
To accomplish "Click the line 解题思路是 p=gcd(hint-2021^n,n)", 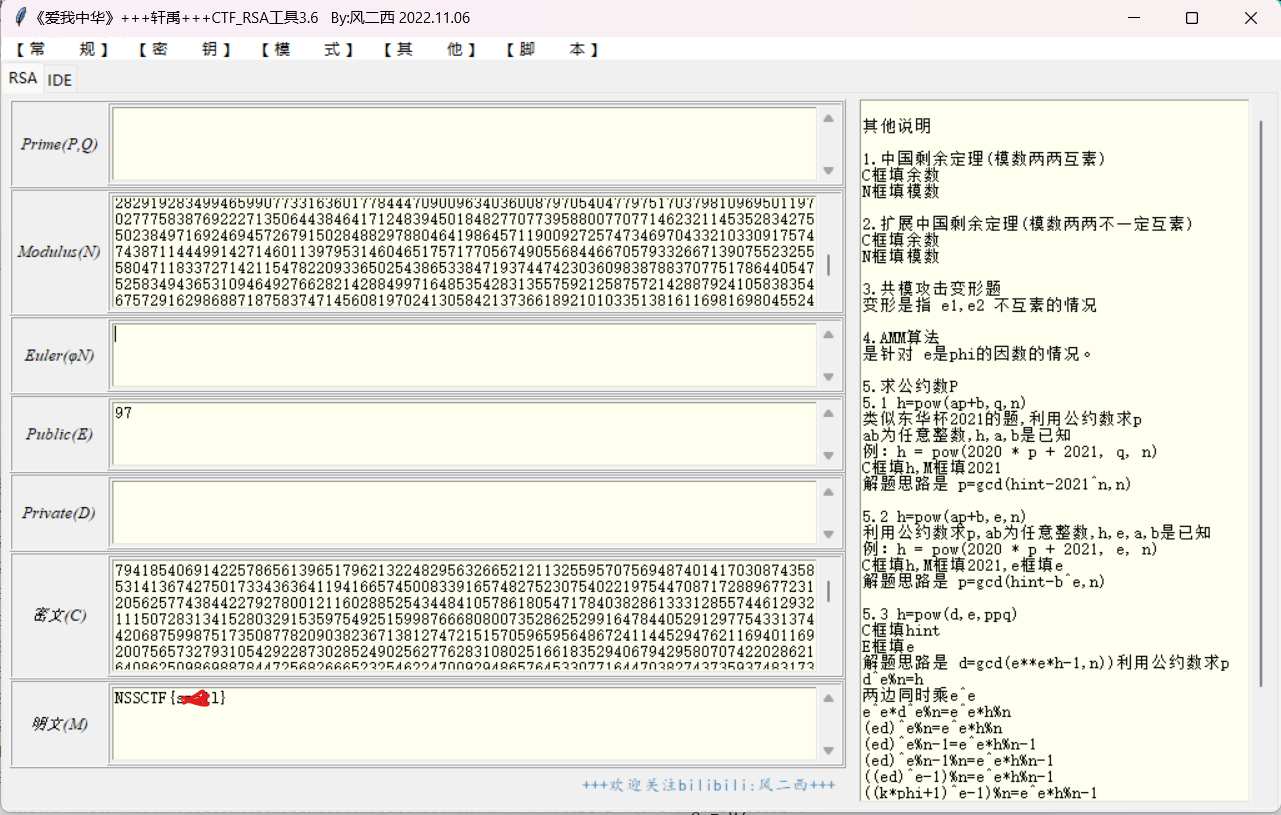I will pyautogui.click(x=998, y=483).
